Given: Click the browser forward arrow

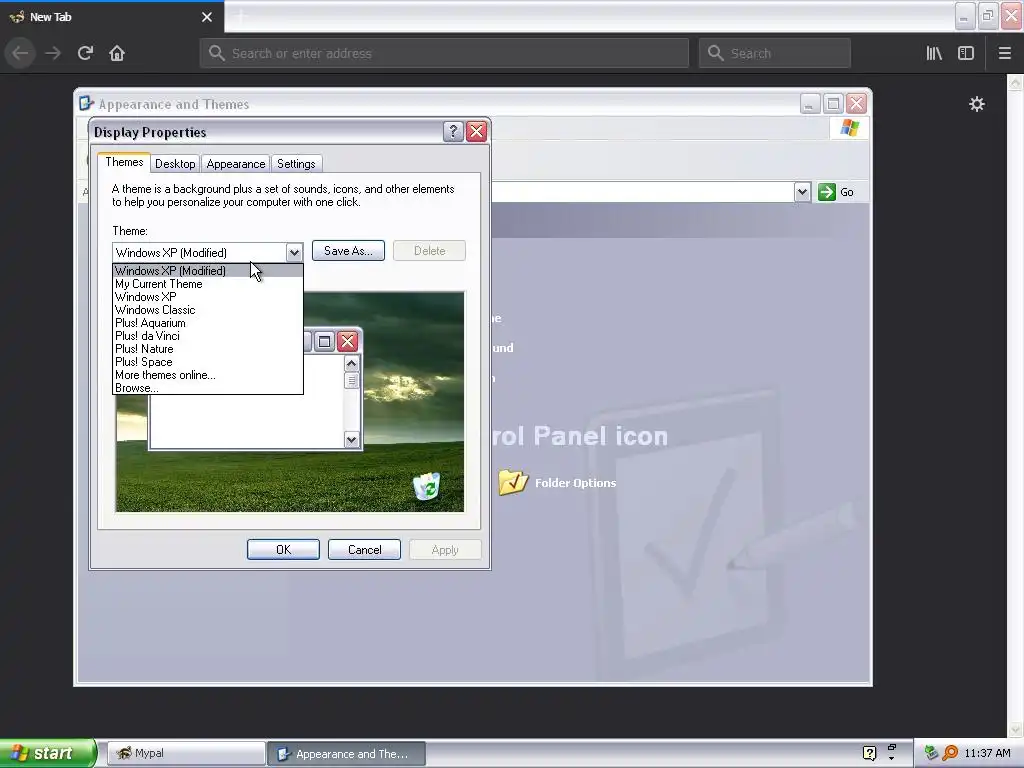Looking at the screenshot, I should point(53,53).
